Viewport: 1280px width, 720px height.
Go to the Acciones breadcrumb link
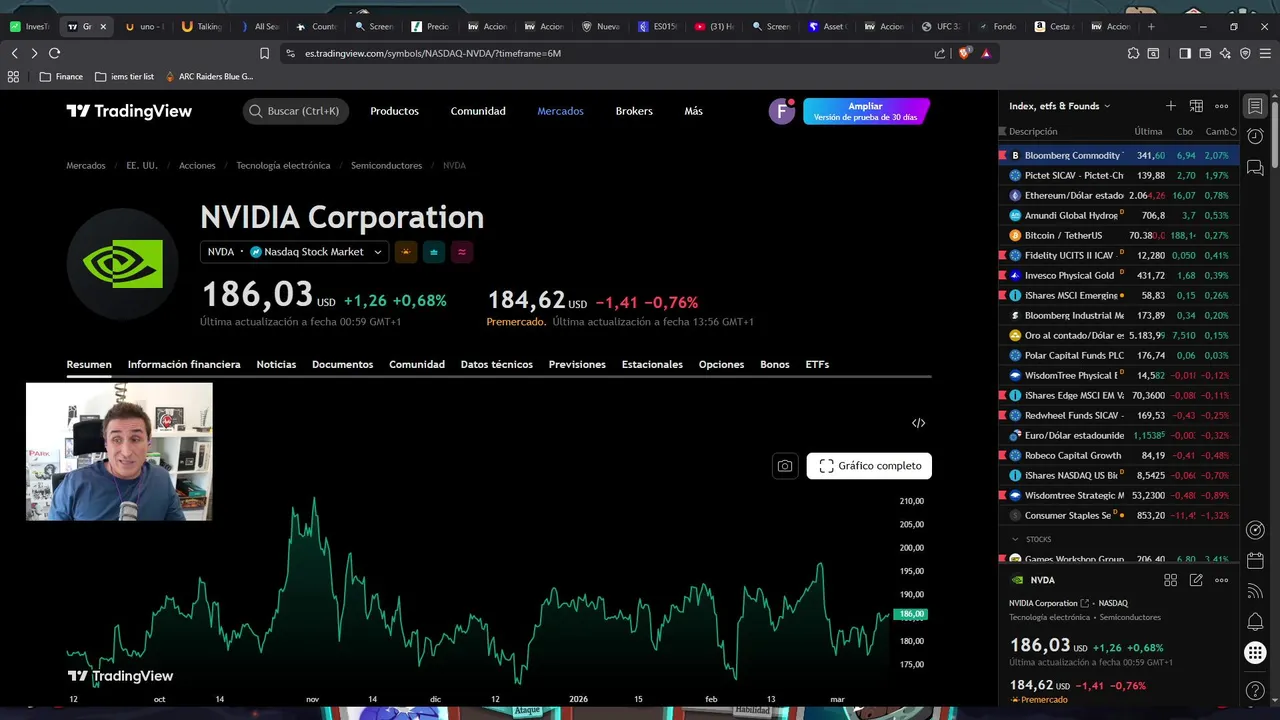coord(197,165)
